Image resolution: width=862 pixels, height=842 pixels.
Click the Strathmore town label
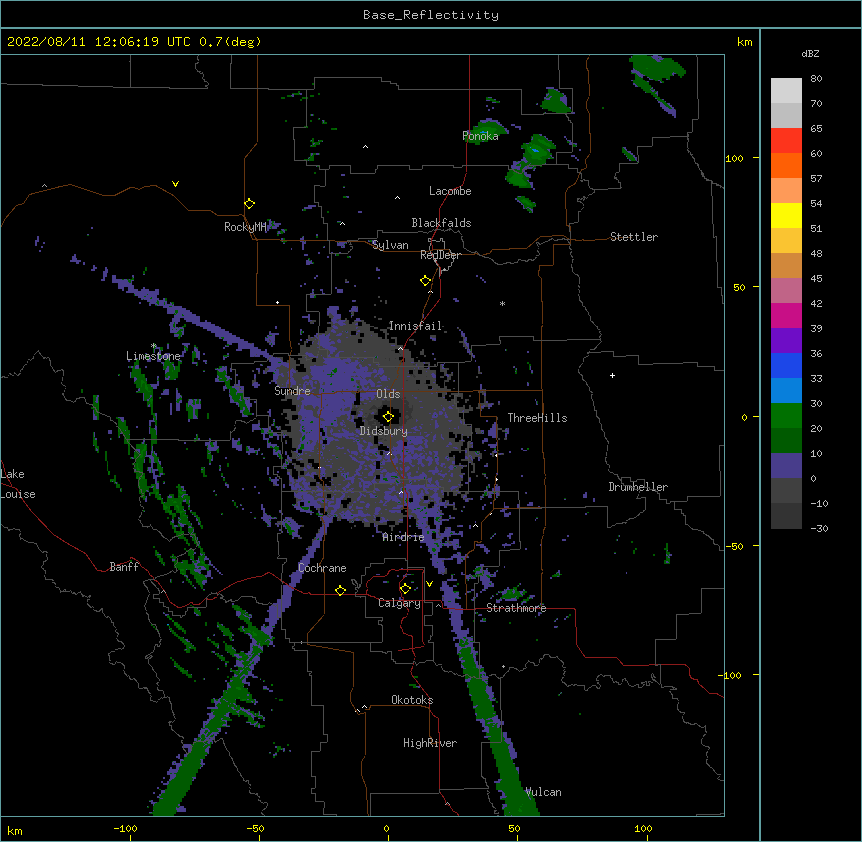tap(516, 608)
